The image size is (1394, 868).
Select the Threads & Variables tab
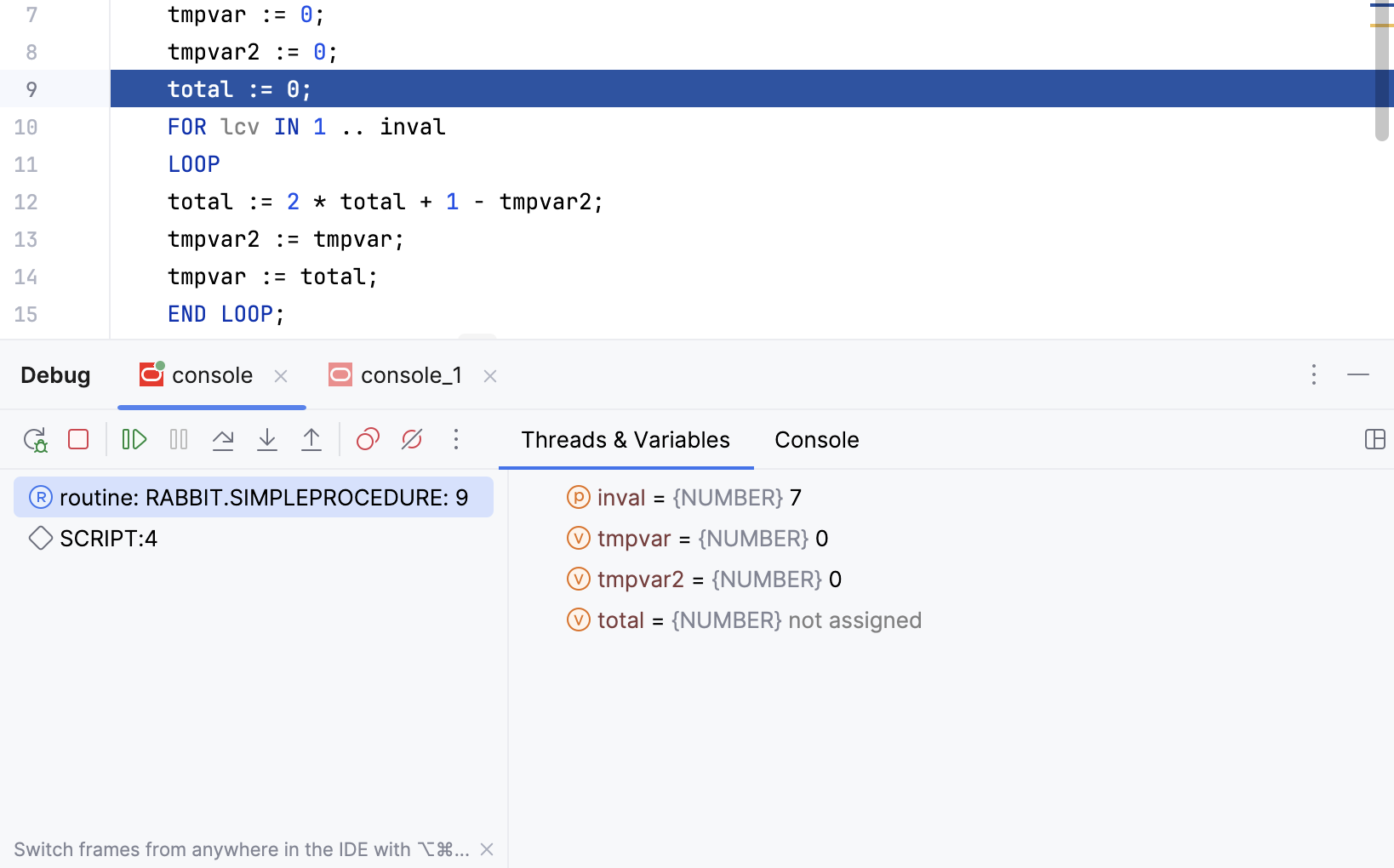pos(626,440)
